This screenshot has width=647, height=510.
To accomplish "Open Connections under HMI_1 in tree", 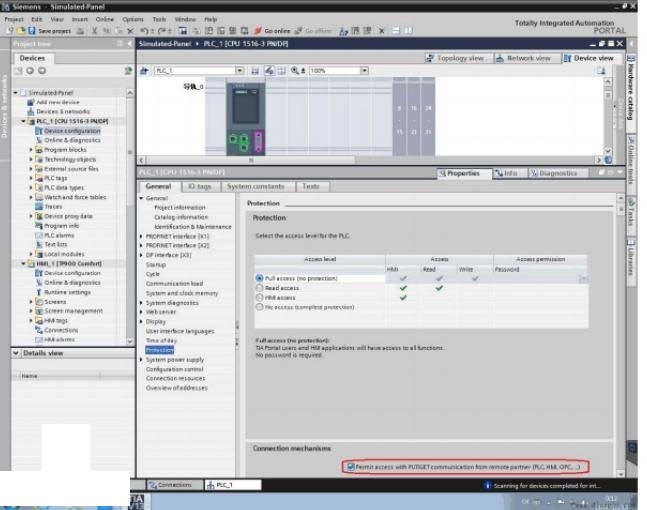I will 60,330.
